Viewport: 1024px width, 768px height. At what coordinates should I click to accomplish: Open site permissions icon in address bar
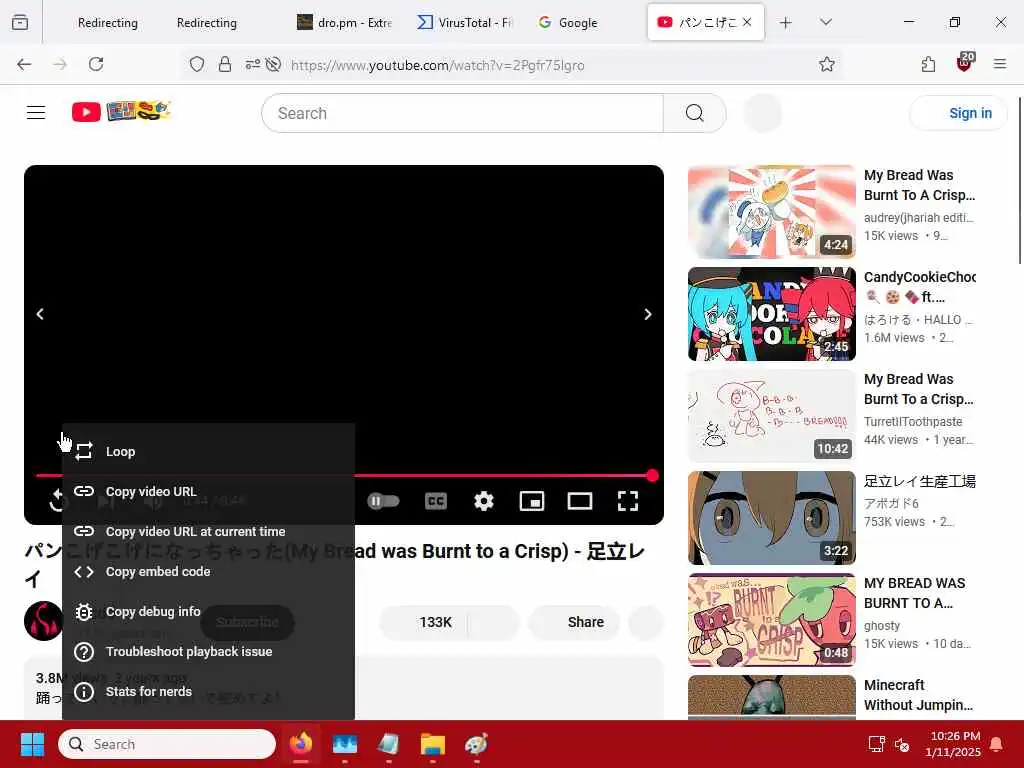tap(252, 64)
